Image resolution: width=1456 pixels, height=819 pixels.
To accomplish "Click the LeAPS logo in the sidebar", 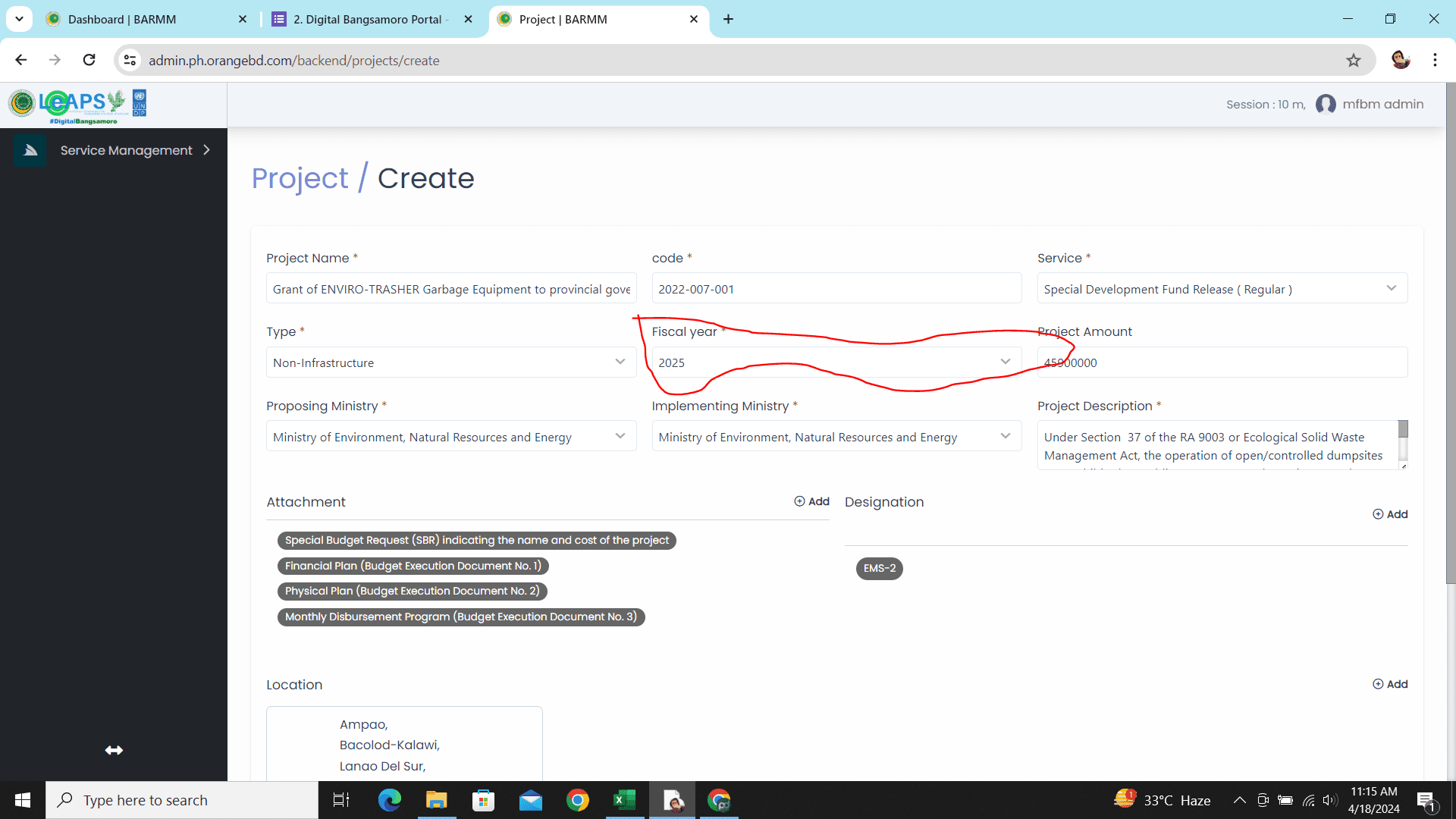I will tap(77, 105).
